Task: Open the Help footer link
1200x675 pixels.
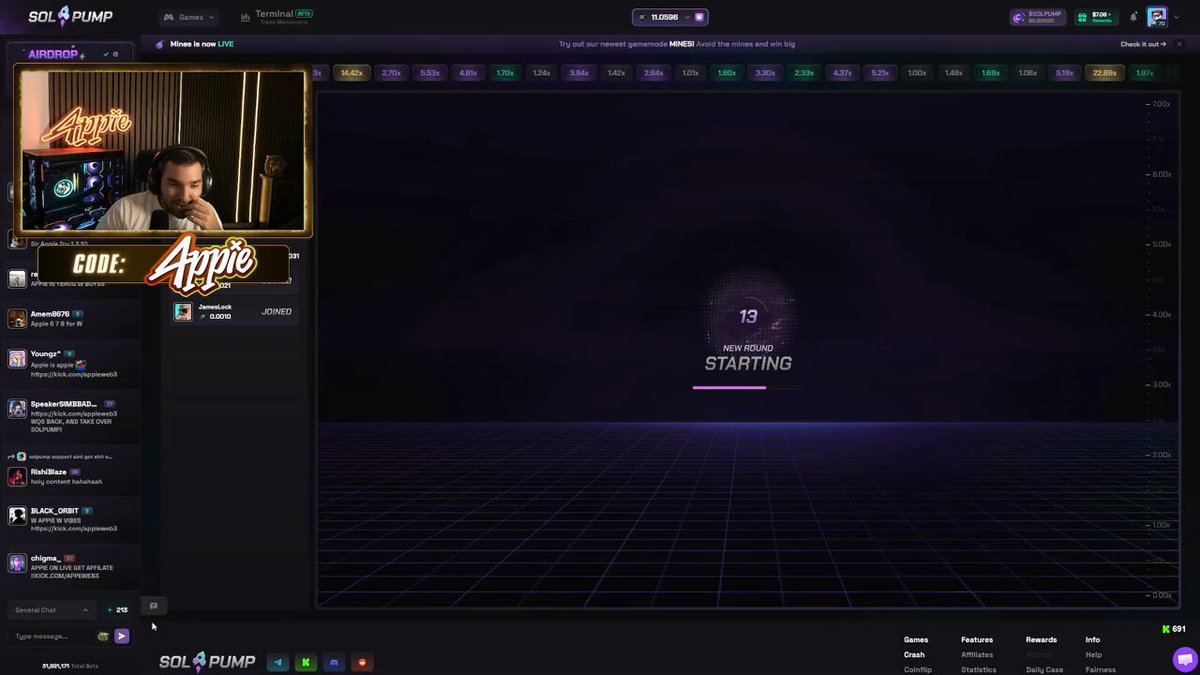Action: tap(1094, 655)
